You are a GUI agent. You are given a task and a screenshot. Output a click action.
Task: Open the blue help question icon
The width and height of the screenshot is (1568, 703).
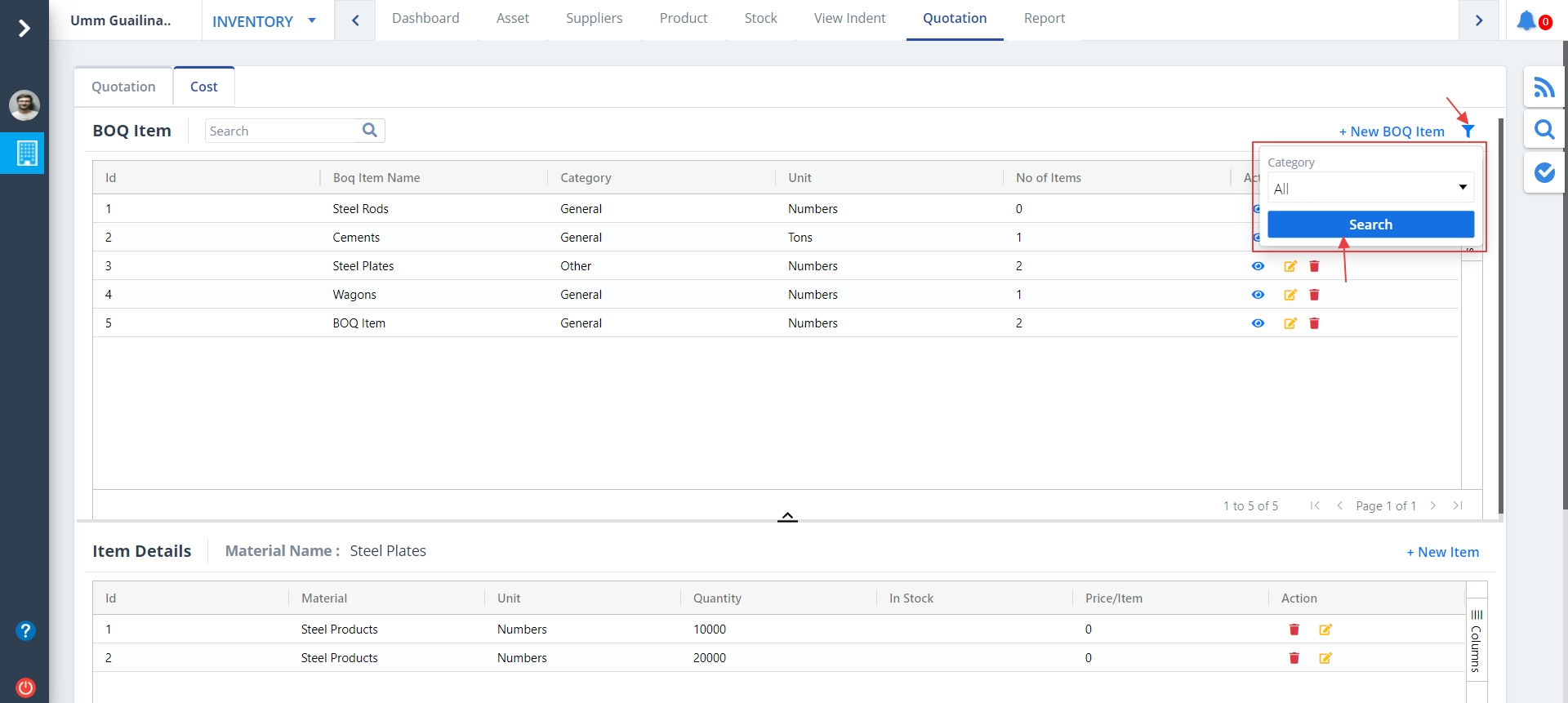25,630
